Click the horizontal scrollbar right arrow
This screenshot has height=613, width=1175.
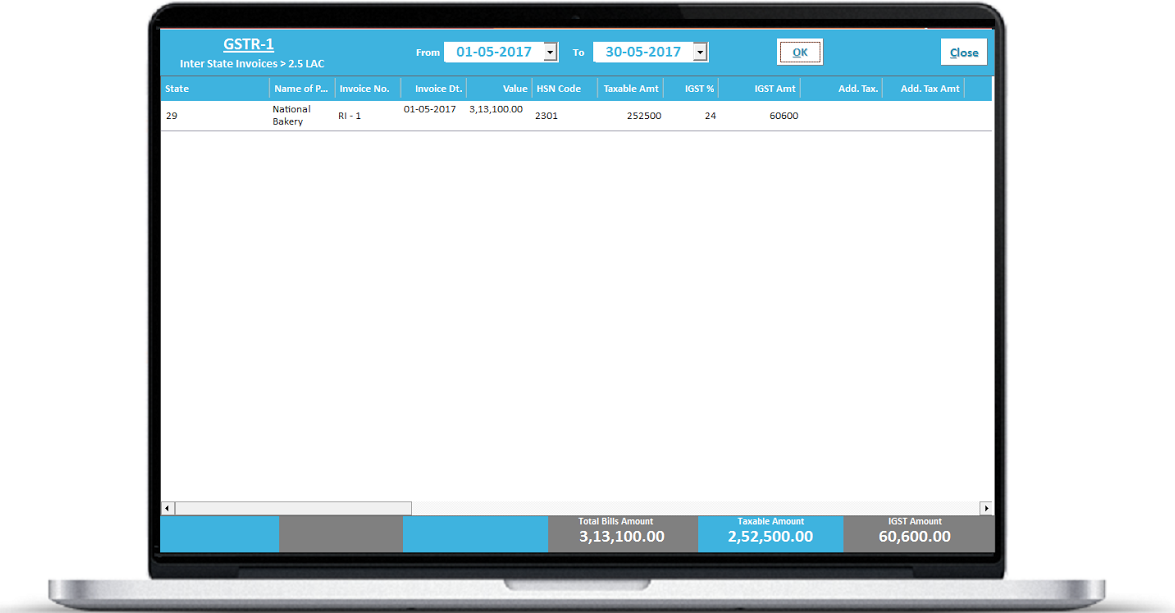point(986,508)
